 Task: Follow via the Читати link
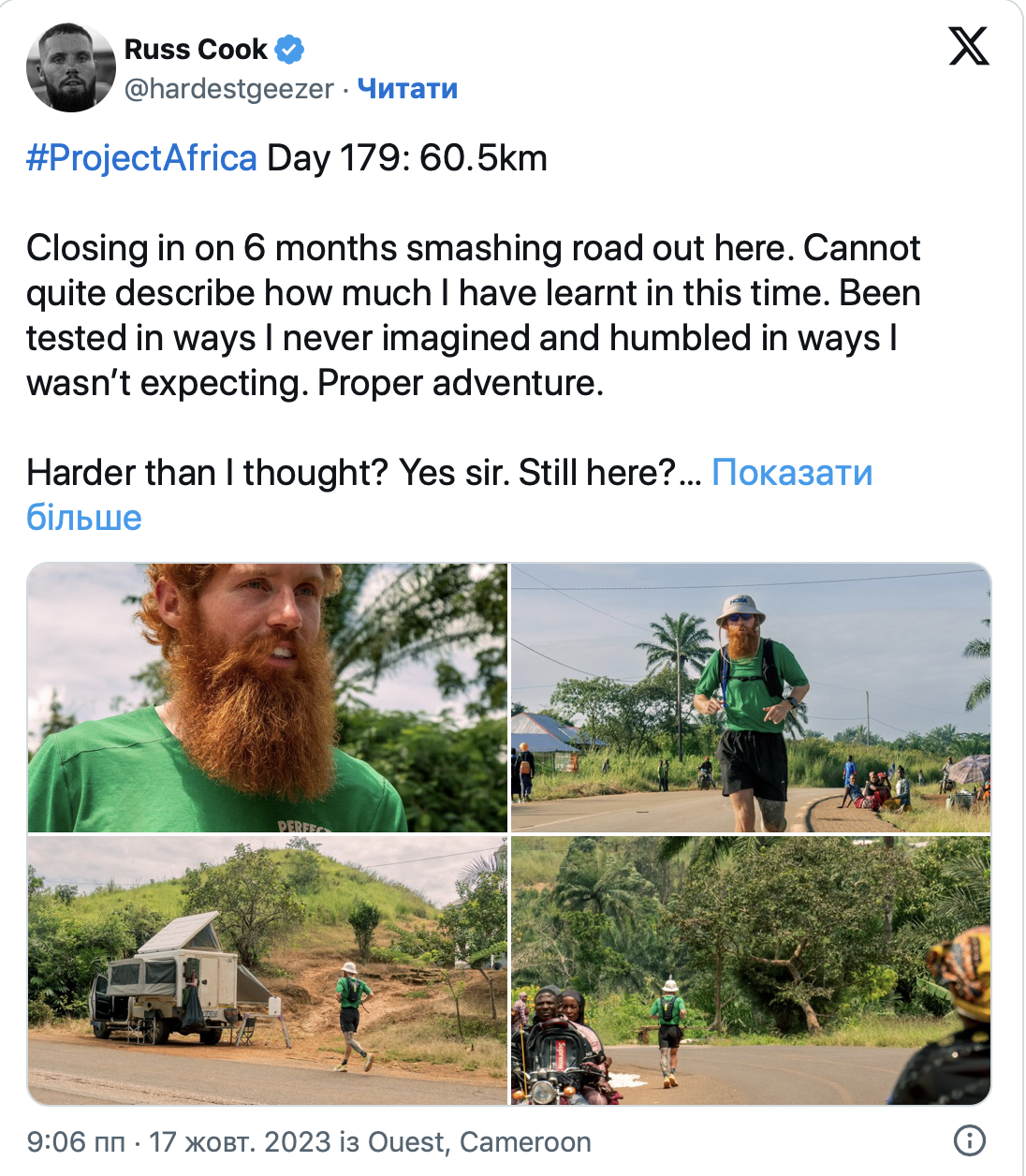[x=407, y=89]
